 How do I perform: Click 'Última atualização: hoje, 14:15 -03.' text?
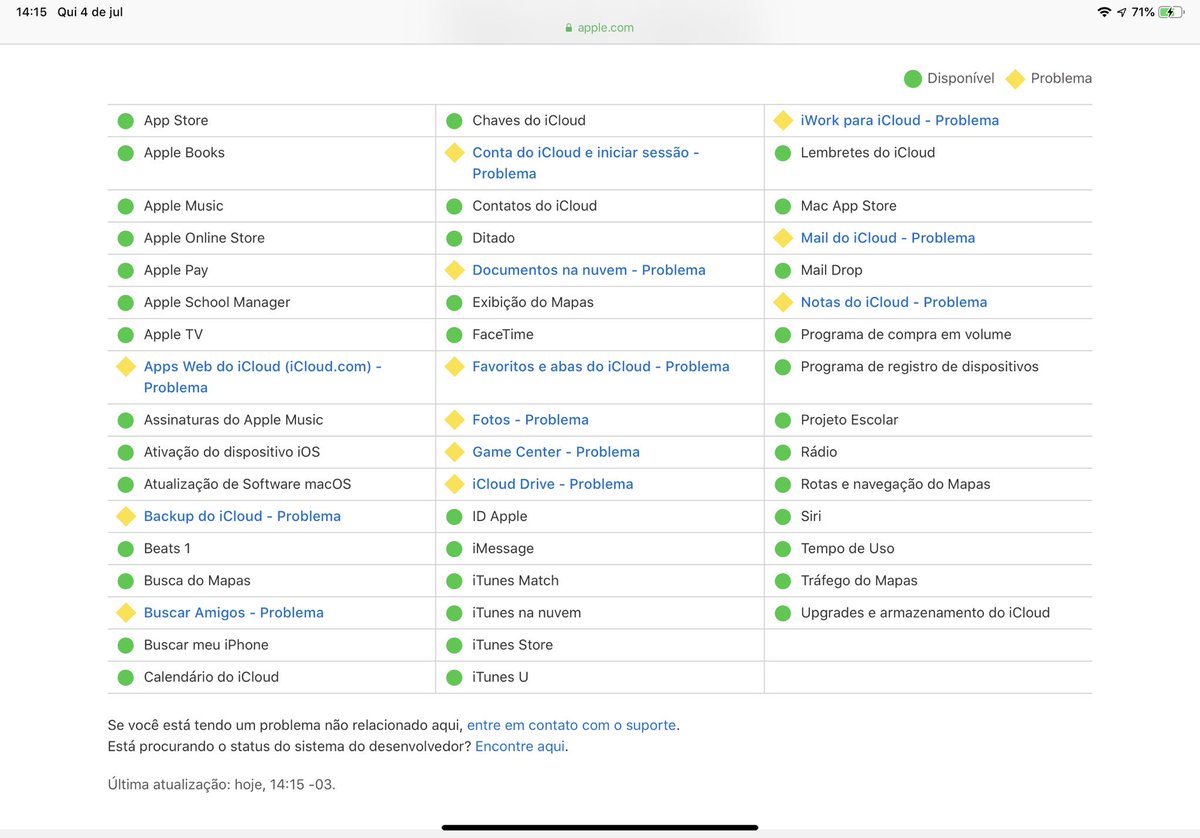coord(222,785)
